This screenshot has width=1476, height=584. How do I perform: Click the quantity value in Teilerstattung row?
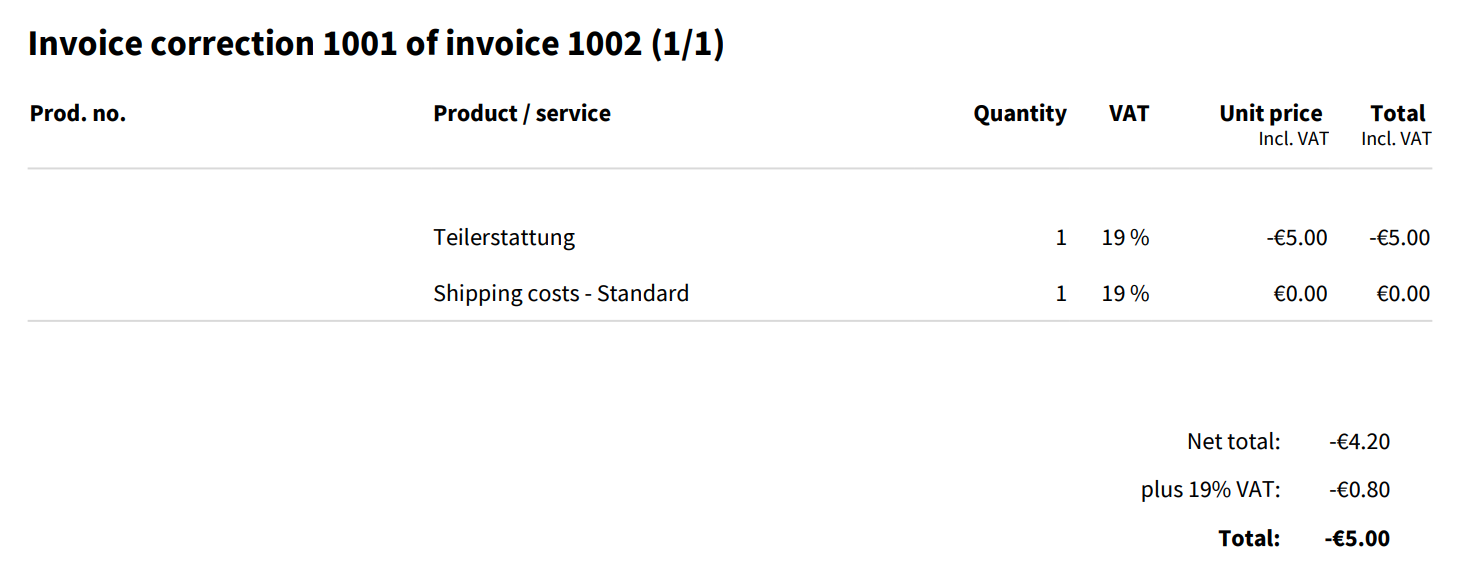pyautogui.click(x=1060, y=238)
